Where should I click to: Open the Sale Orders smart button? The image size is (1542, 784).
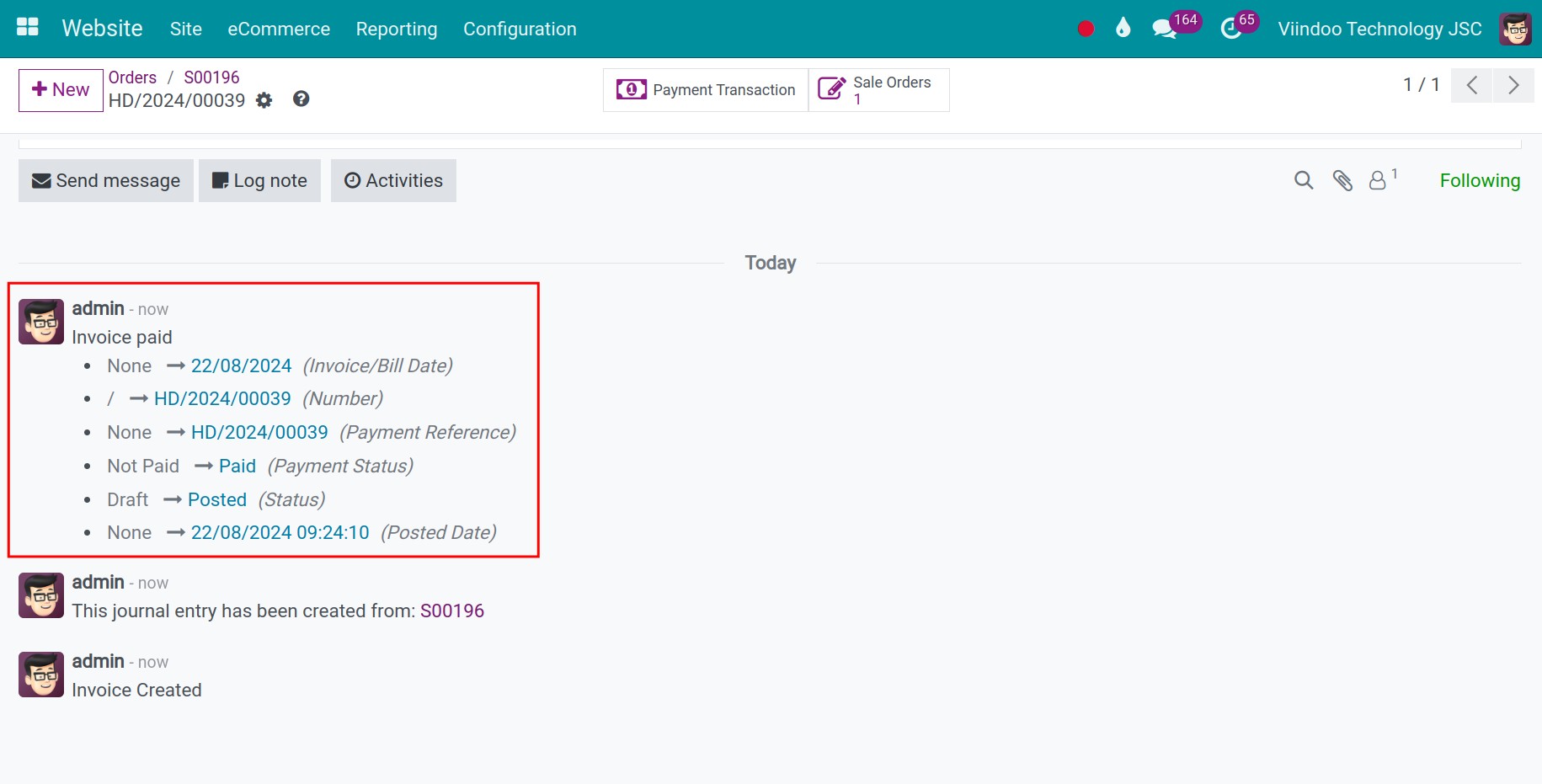pyautogui.click(x=878, y=90)
